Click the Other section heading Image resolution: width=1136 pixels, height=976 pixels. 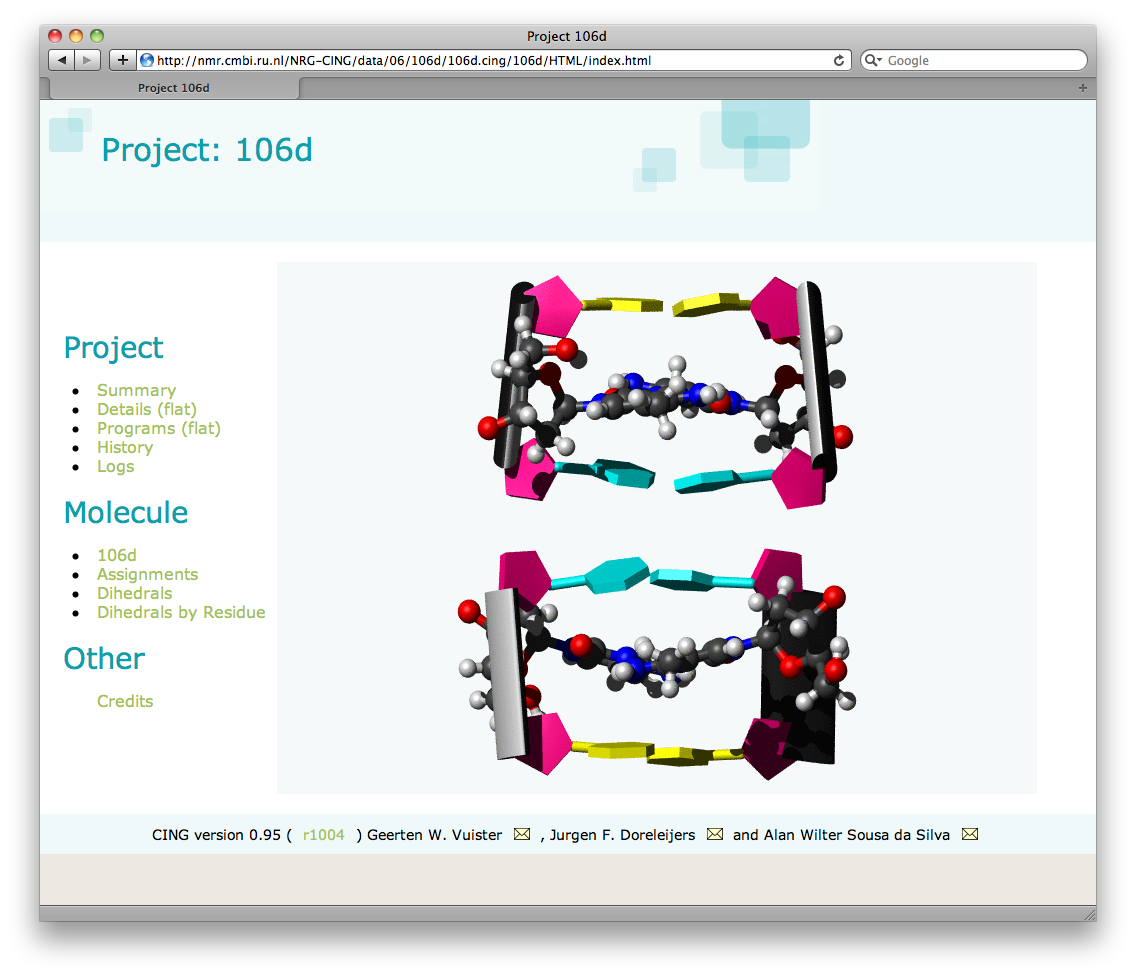pyautogui.click(x=104, y=659)
